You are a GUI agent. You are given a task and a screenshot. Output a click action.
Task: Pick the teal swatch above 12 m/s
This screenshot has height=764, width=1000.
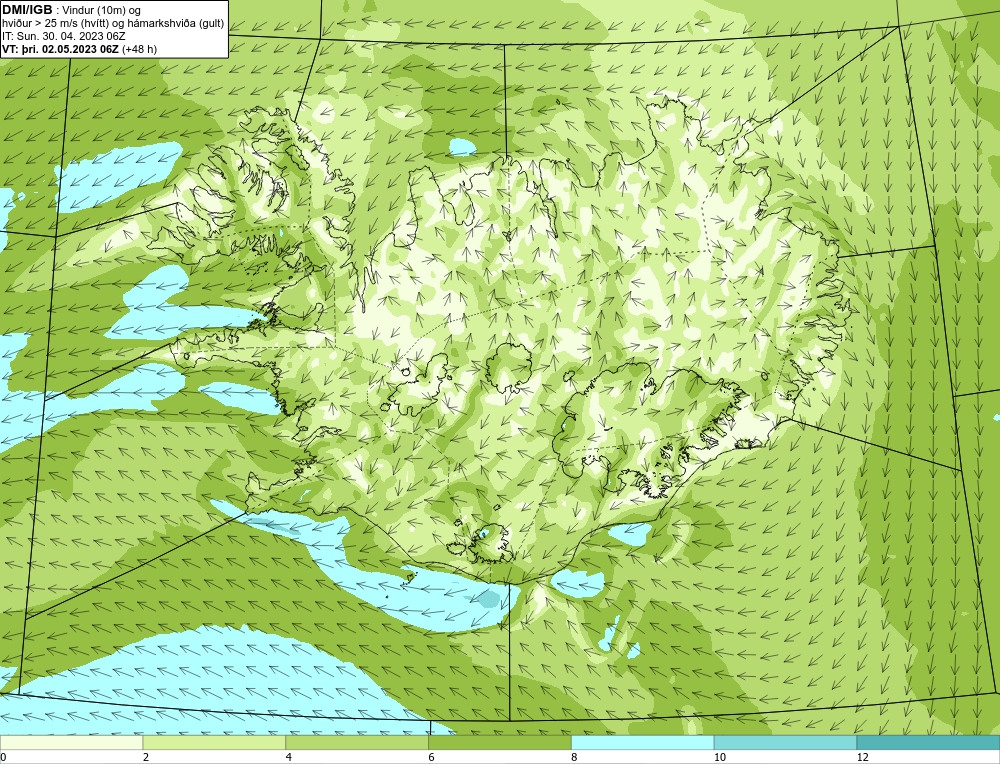(929, 743)
